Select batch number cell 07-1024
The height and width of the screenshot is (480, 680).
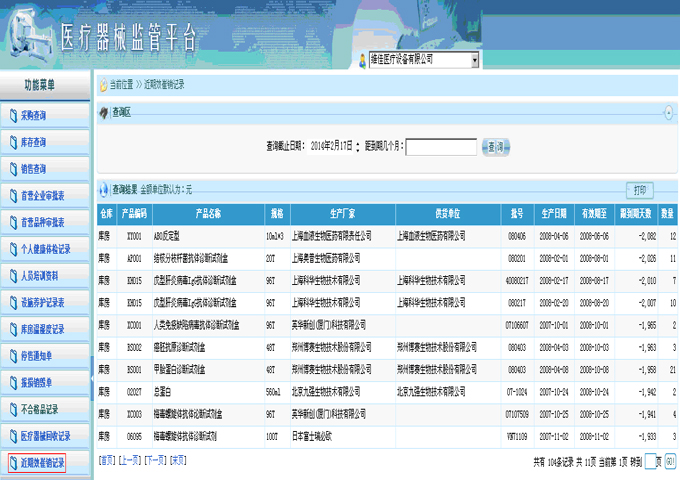(517, 392)
